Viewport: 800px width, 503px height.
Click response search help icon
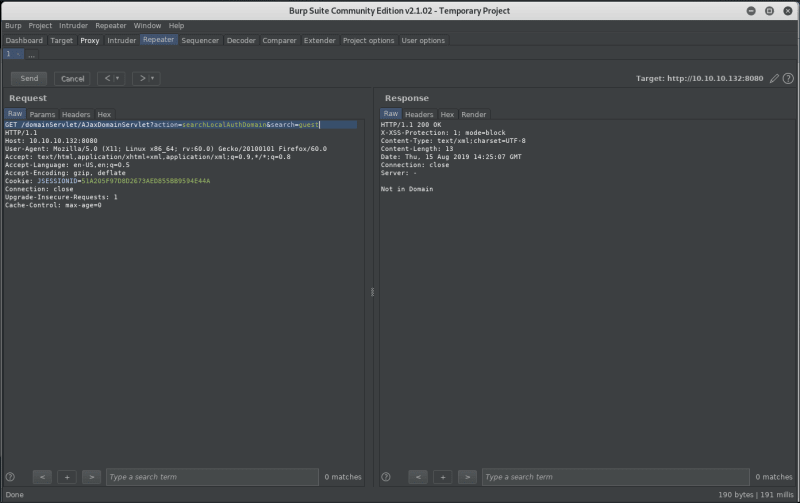(386, 477)
